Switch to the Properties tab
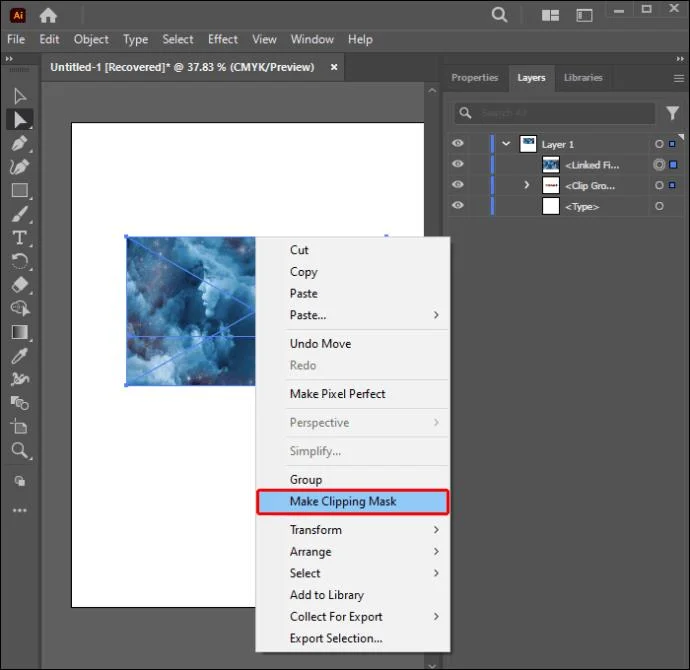Viewport: 690px width, 670px height. point(474,78)
